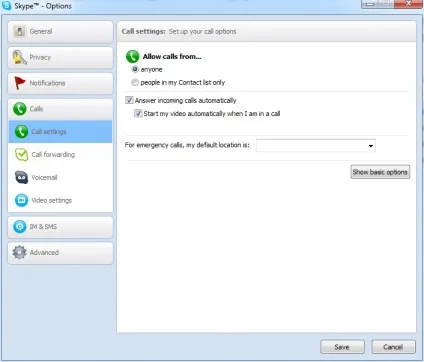Close the Skype Options window
Viewport: 424px width, 362px height.
408,4
